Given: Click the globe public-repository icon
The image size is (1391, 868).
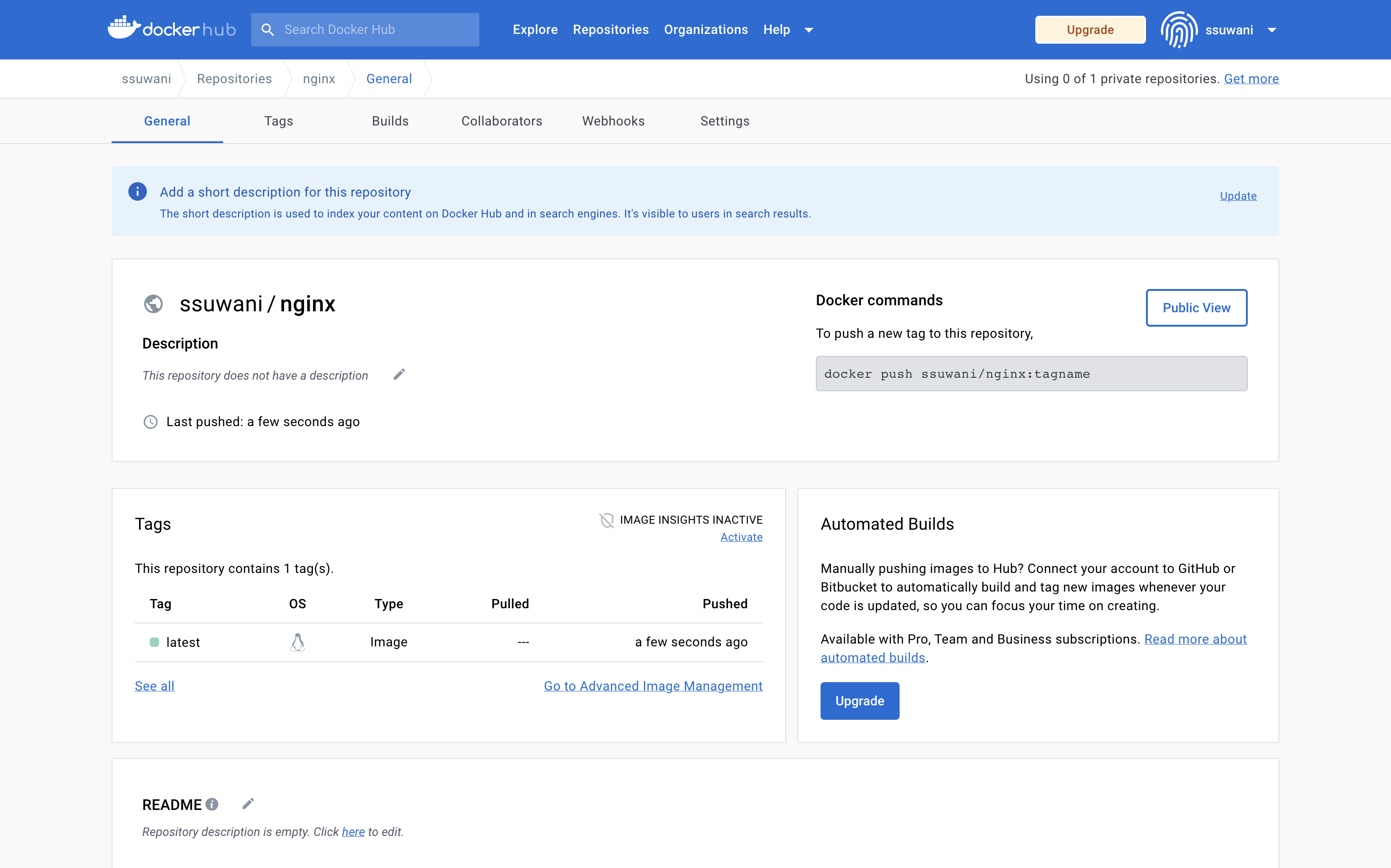Looking at the screenshot, I should coord(153,304).
